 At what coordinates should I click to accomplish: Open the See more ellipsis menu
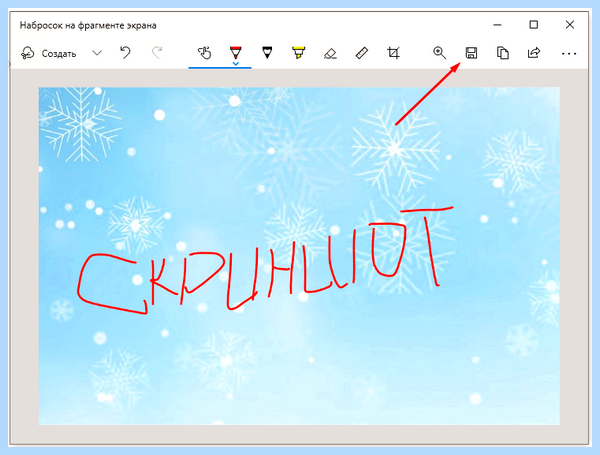click(569, 54)
